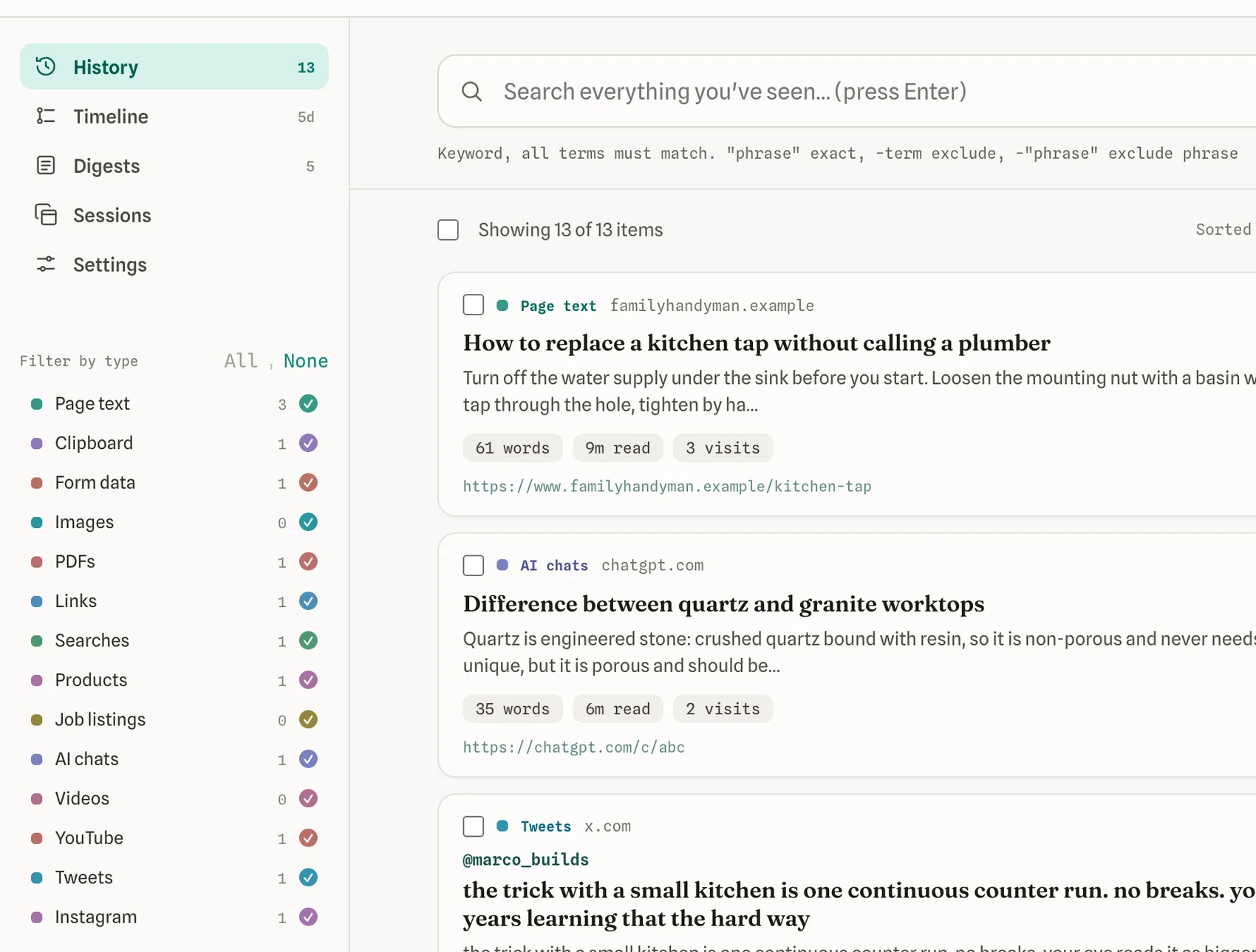Open the @marco_builds handle link

click(526, 860)
